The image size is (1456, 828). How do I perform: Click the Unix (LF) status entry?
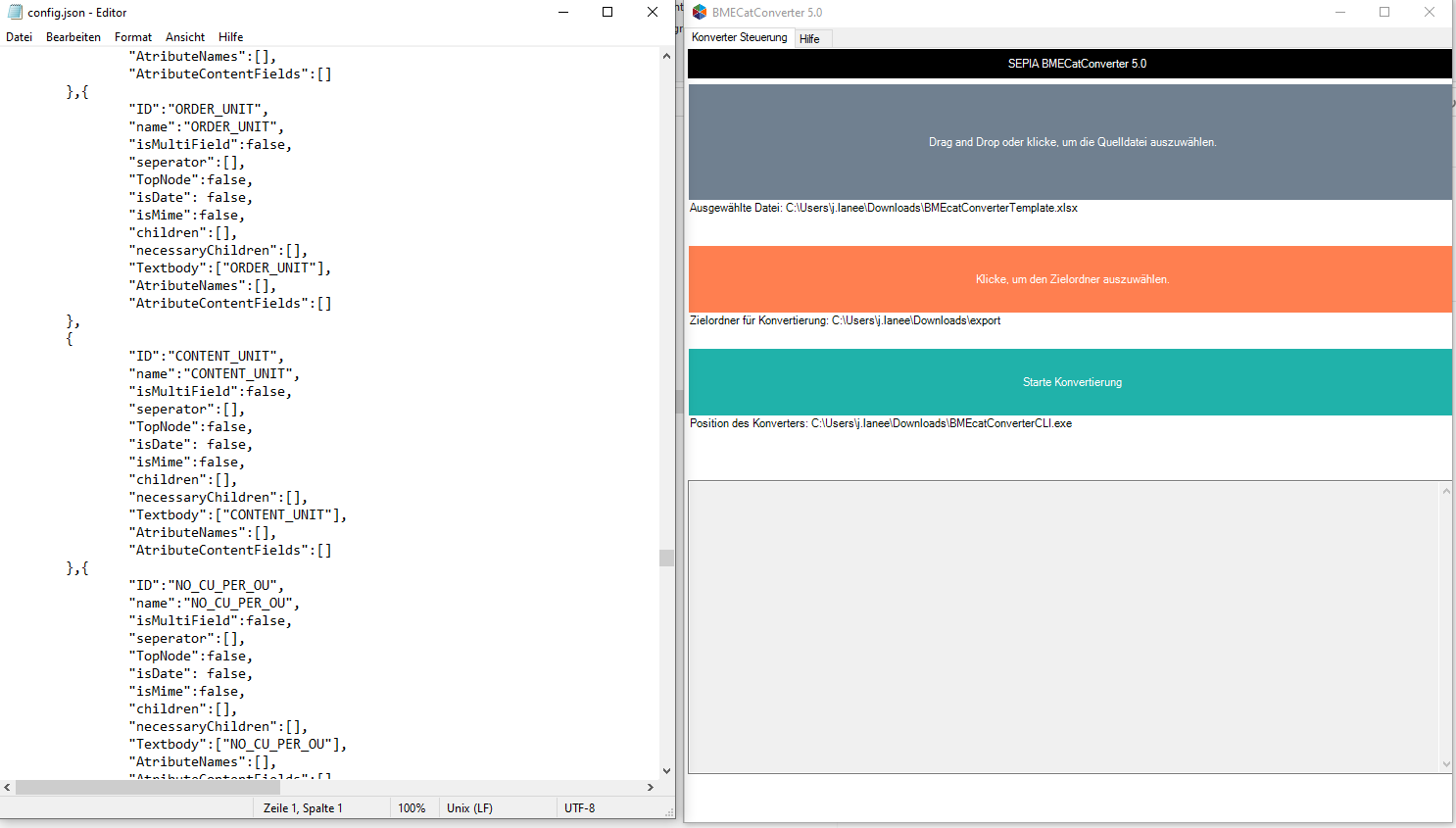469,808
